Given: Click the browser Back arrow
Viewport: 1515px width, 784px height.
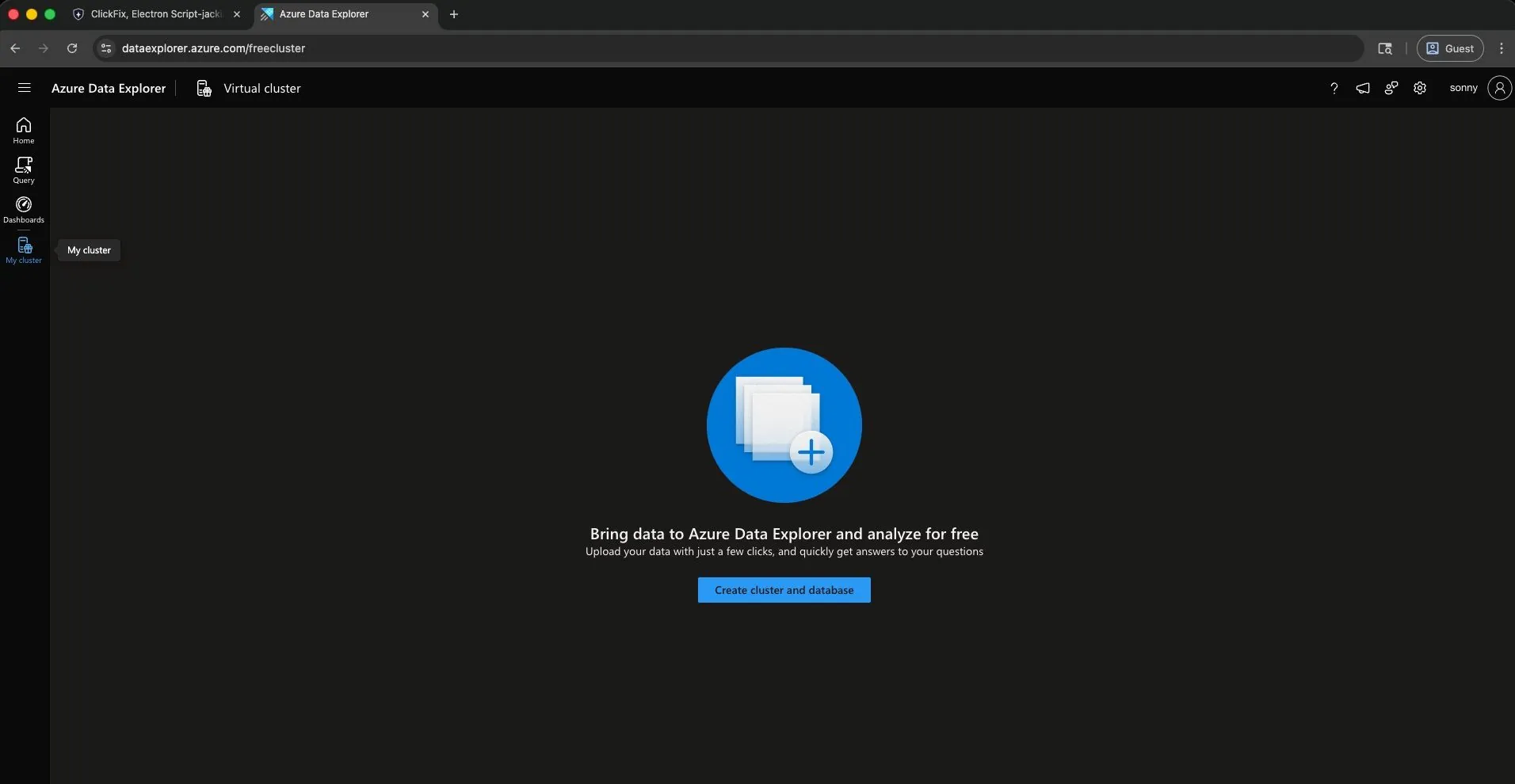Looking at the screenshot, I should click(x=15, y=48).
